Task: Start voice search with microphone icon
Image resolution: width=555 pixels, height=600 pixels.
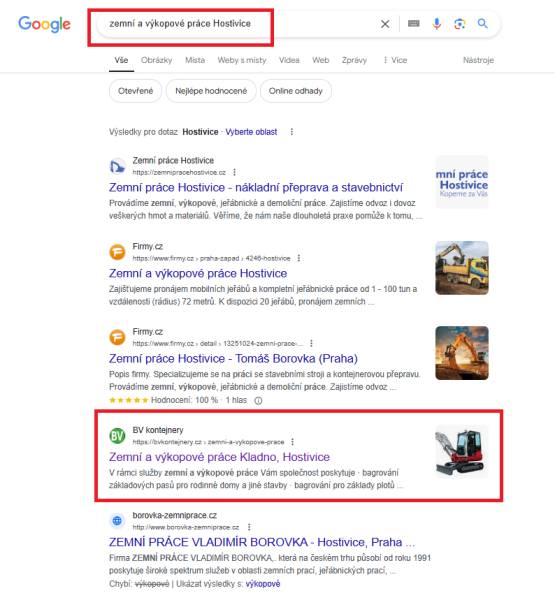Action: pos(437,24)
